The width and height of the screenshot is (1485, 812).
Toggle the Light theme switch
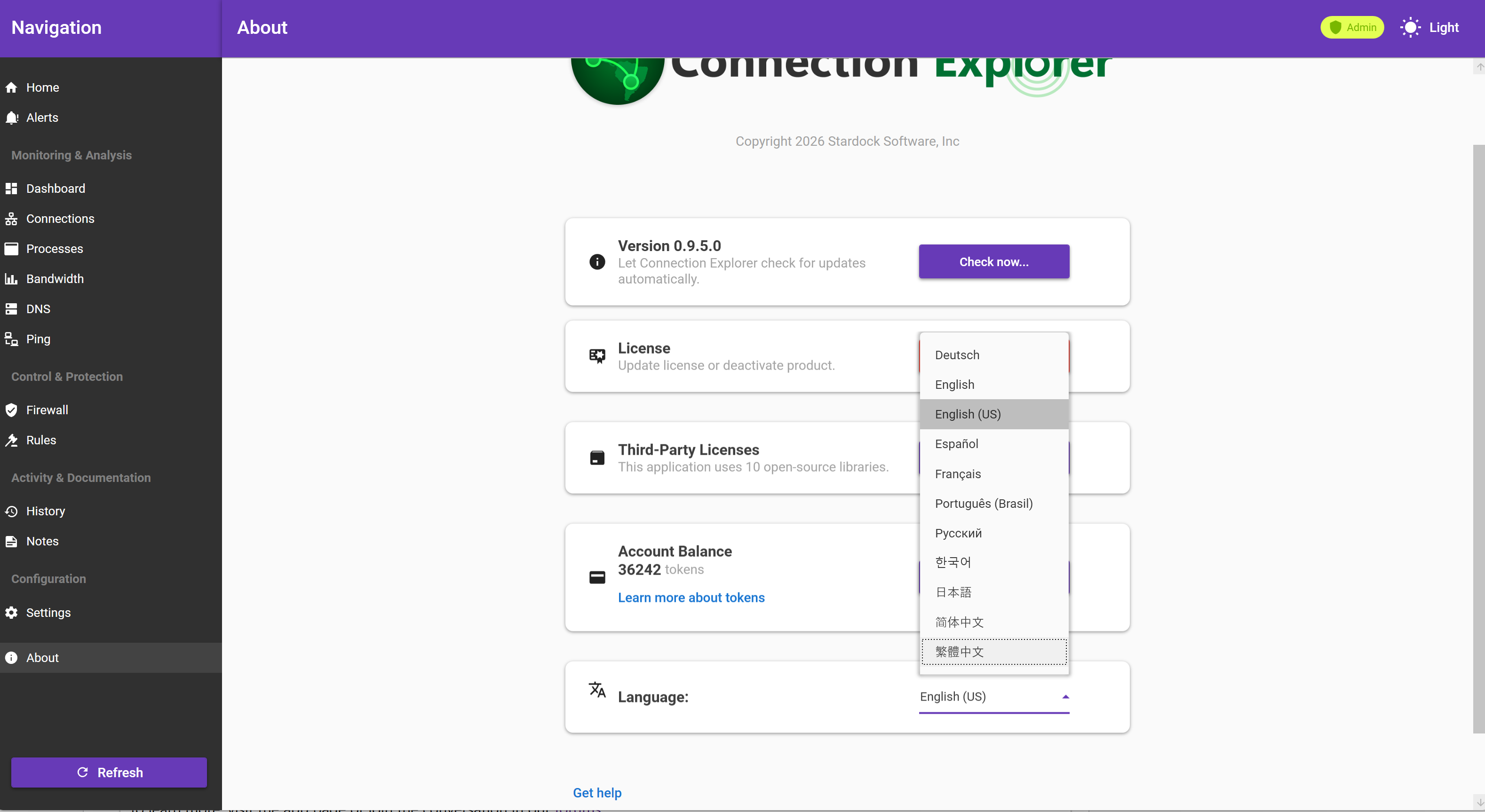coord(1429,28)
